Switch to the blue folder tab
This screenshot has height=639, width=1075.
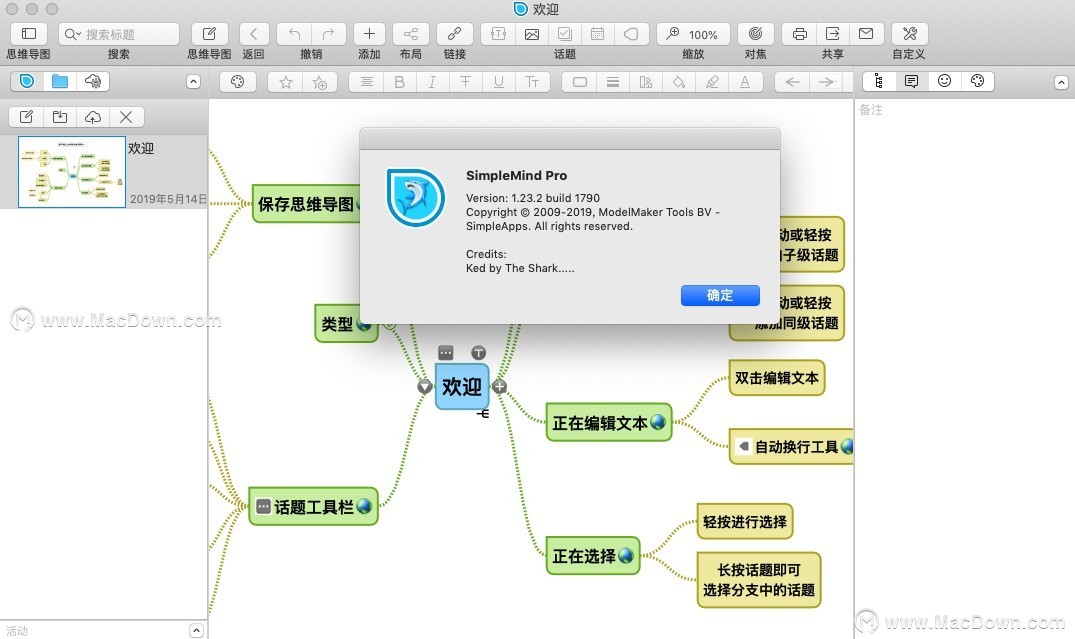click(60, 82)
